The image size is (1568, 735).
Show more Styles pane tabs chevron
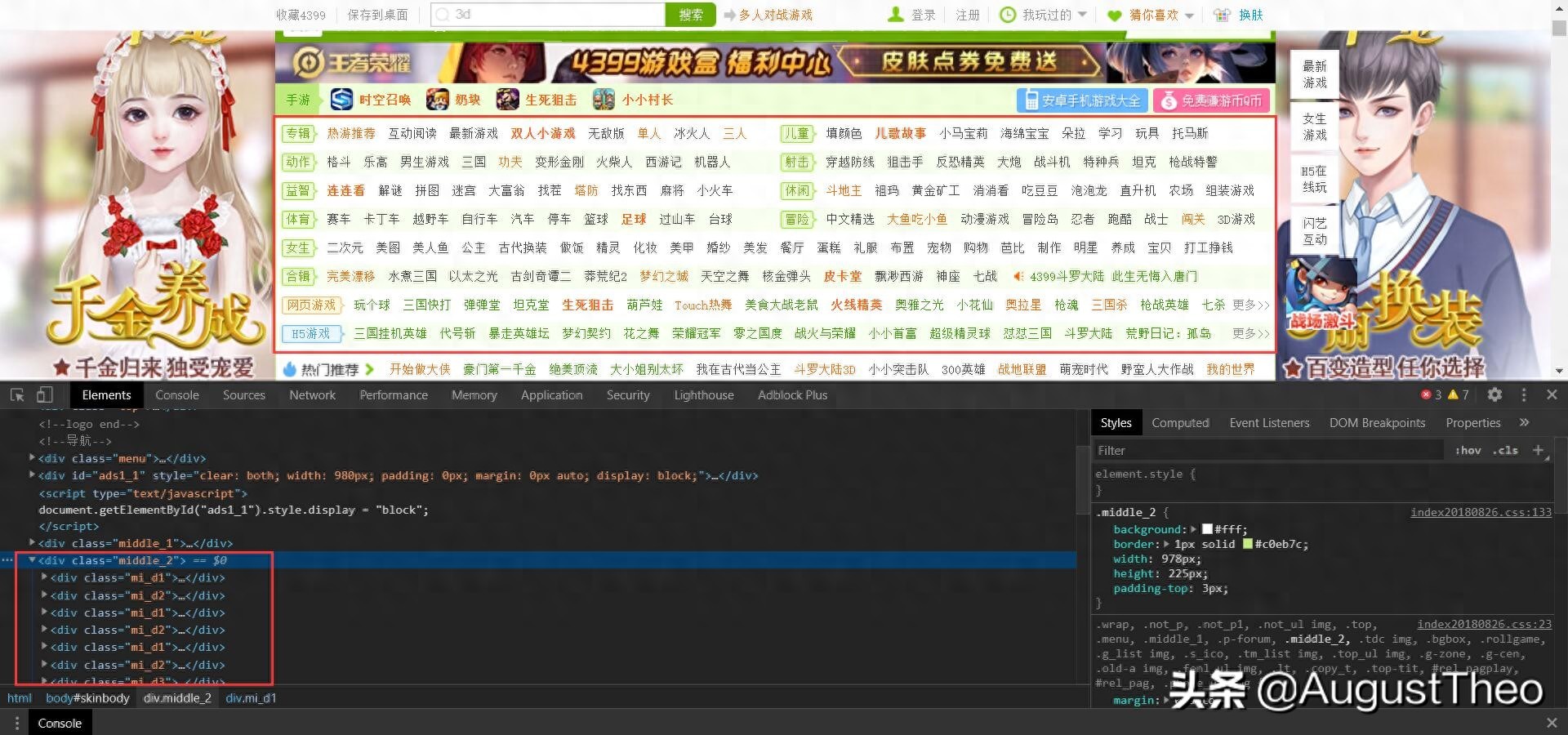1524,422
